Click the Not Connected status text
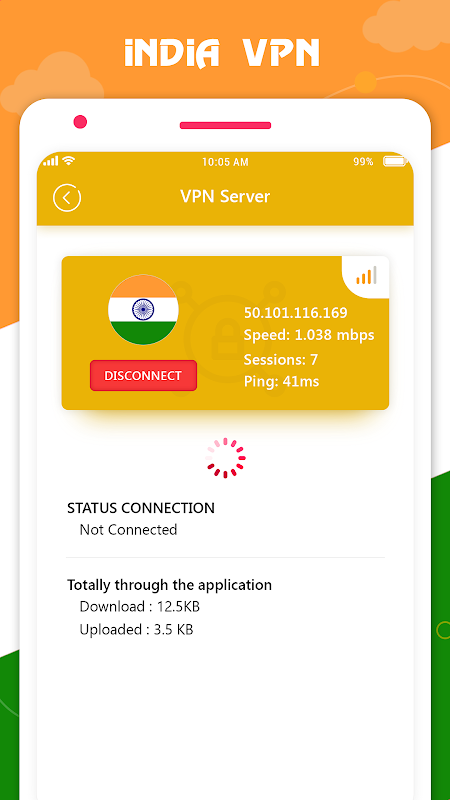The image size is (450, 800). pos(128,530)
